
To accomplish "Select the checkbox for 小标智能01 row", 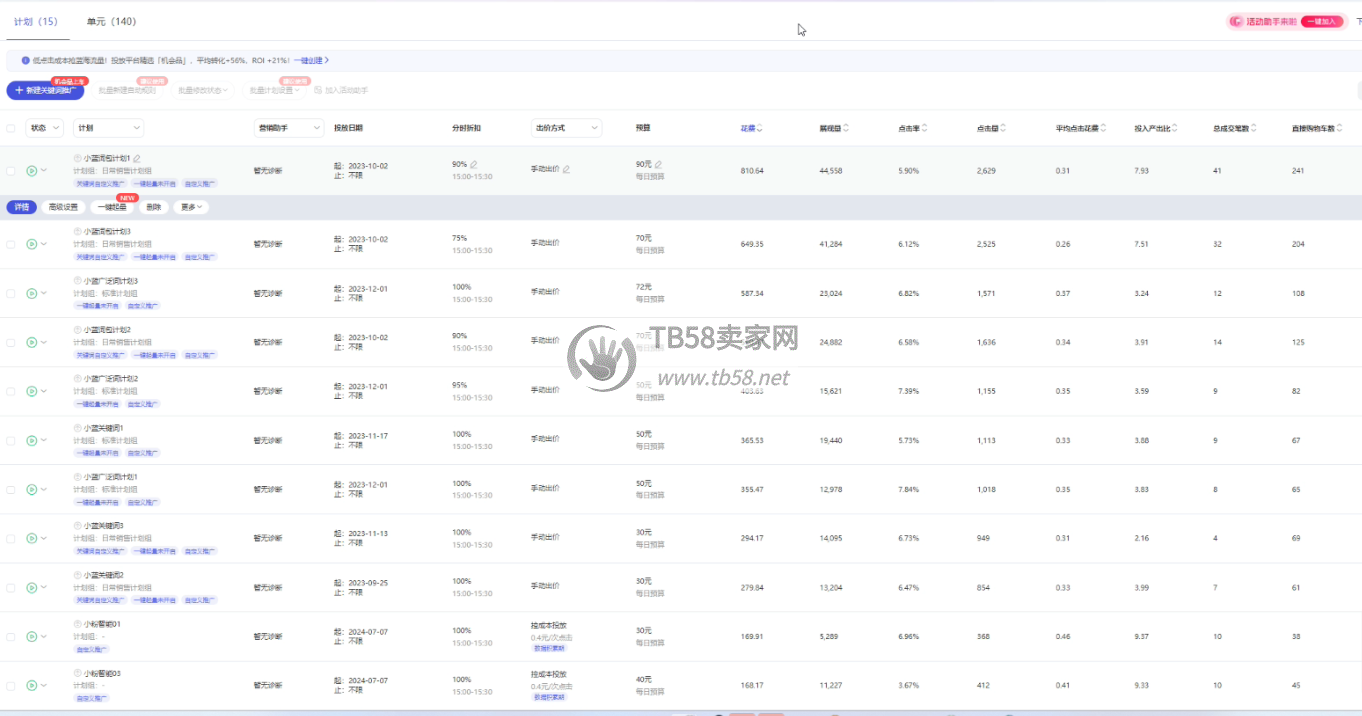I will [11, 636].
